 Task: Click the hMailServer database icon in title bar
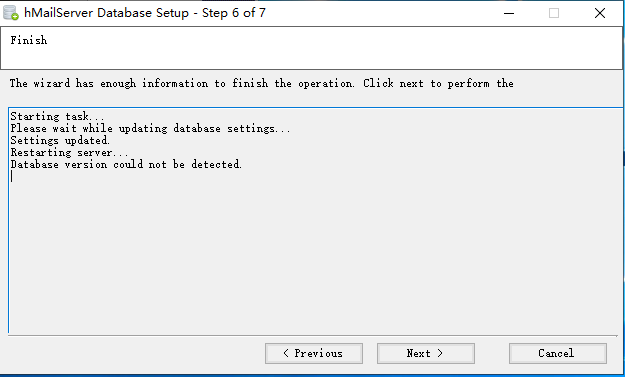11,13
